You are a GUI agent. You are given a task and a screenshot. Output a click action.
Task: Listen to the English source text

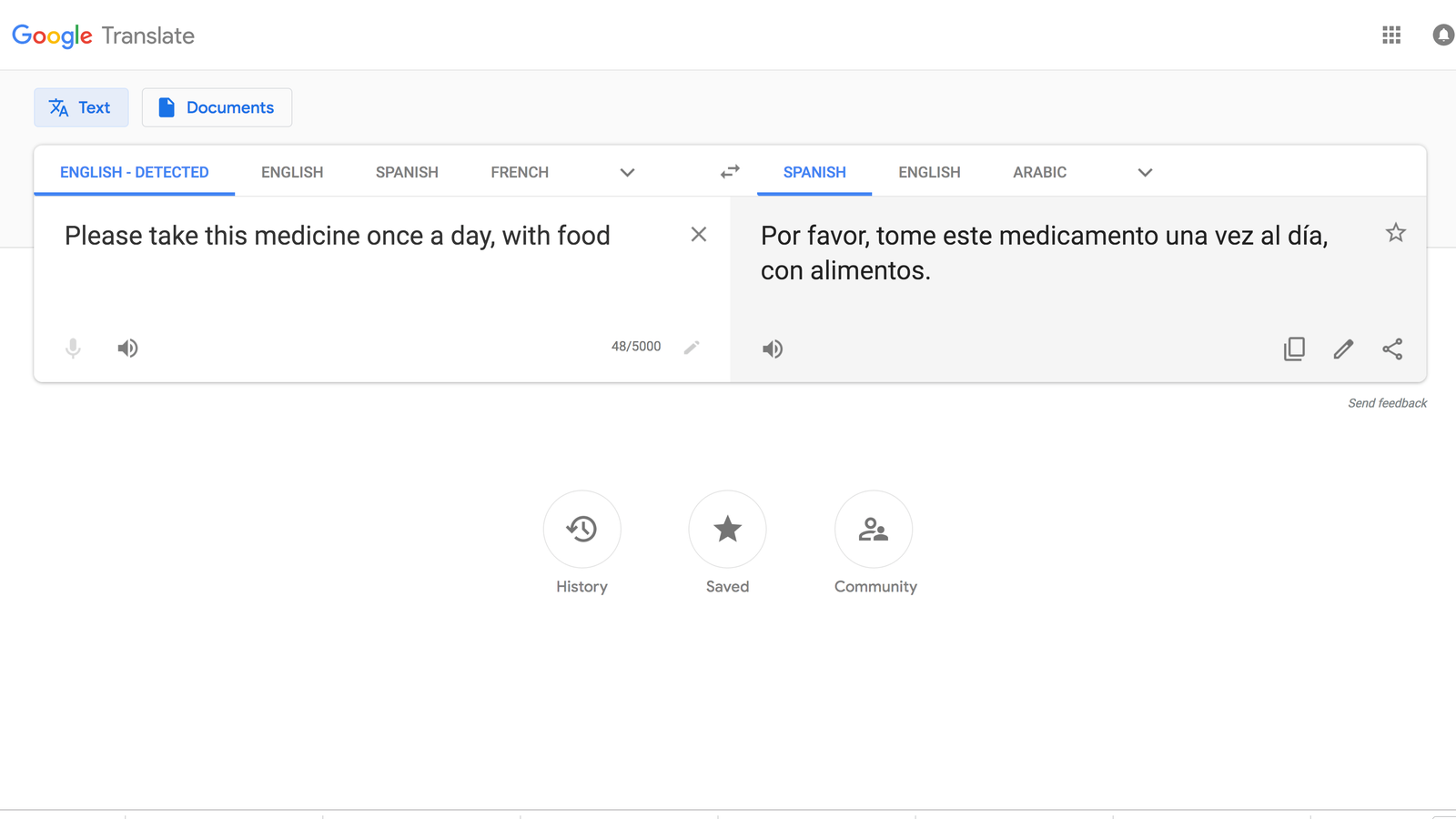point(127,349)
